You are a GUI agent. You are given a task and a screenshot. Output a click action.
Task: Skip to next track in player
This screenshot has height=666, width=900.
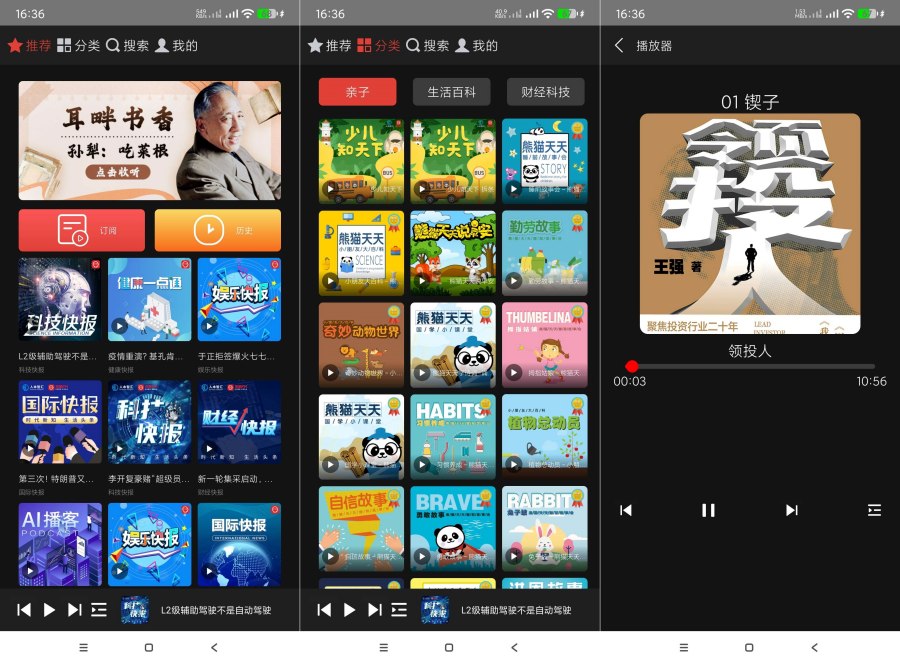pos(792,510)
